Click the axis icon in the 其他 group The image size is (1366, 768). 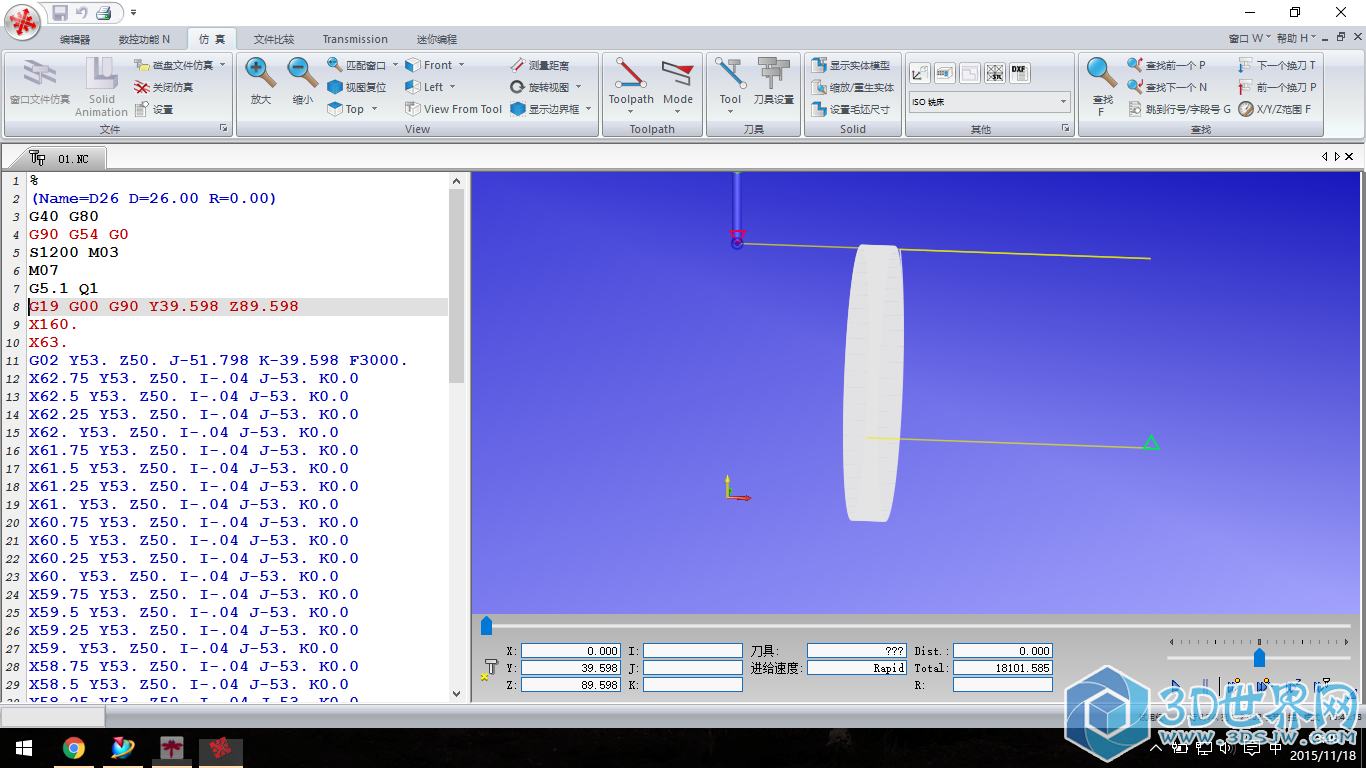coord(919,72)
